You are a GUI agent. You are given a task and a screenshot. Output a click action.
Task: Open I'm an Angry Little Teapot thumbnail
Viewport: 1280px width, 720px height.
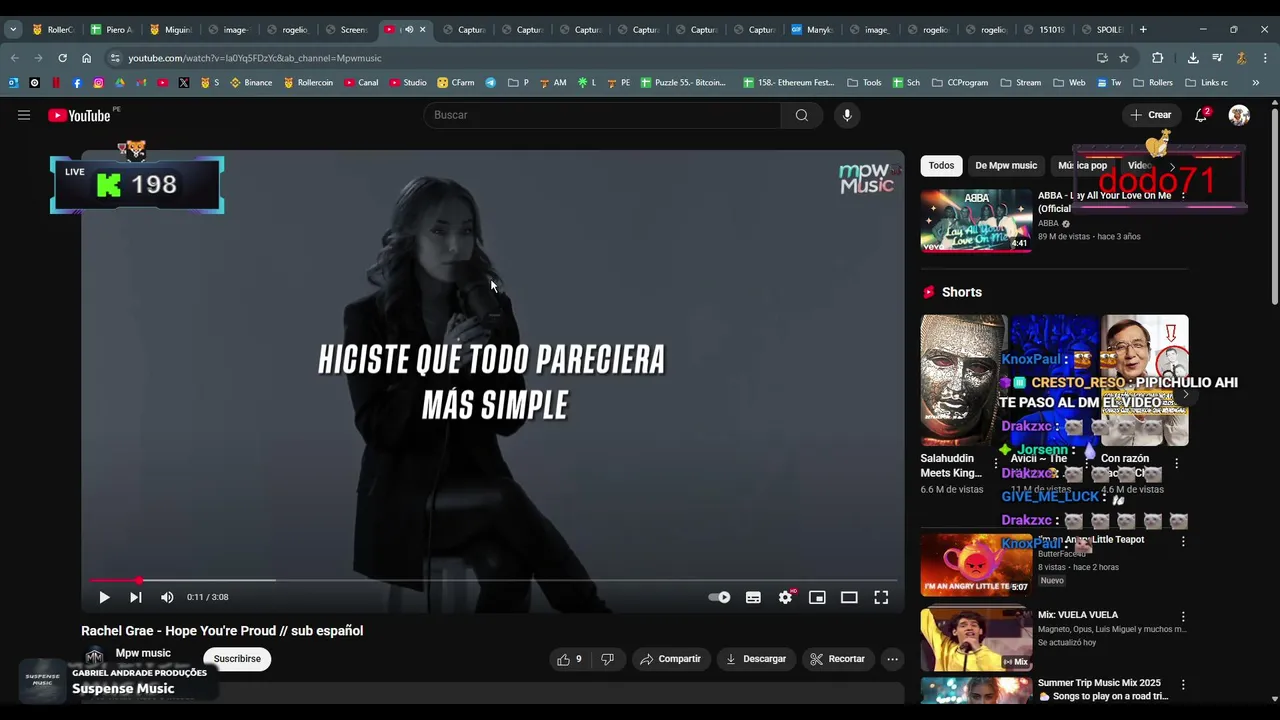pos(976,564)
